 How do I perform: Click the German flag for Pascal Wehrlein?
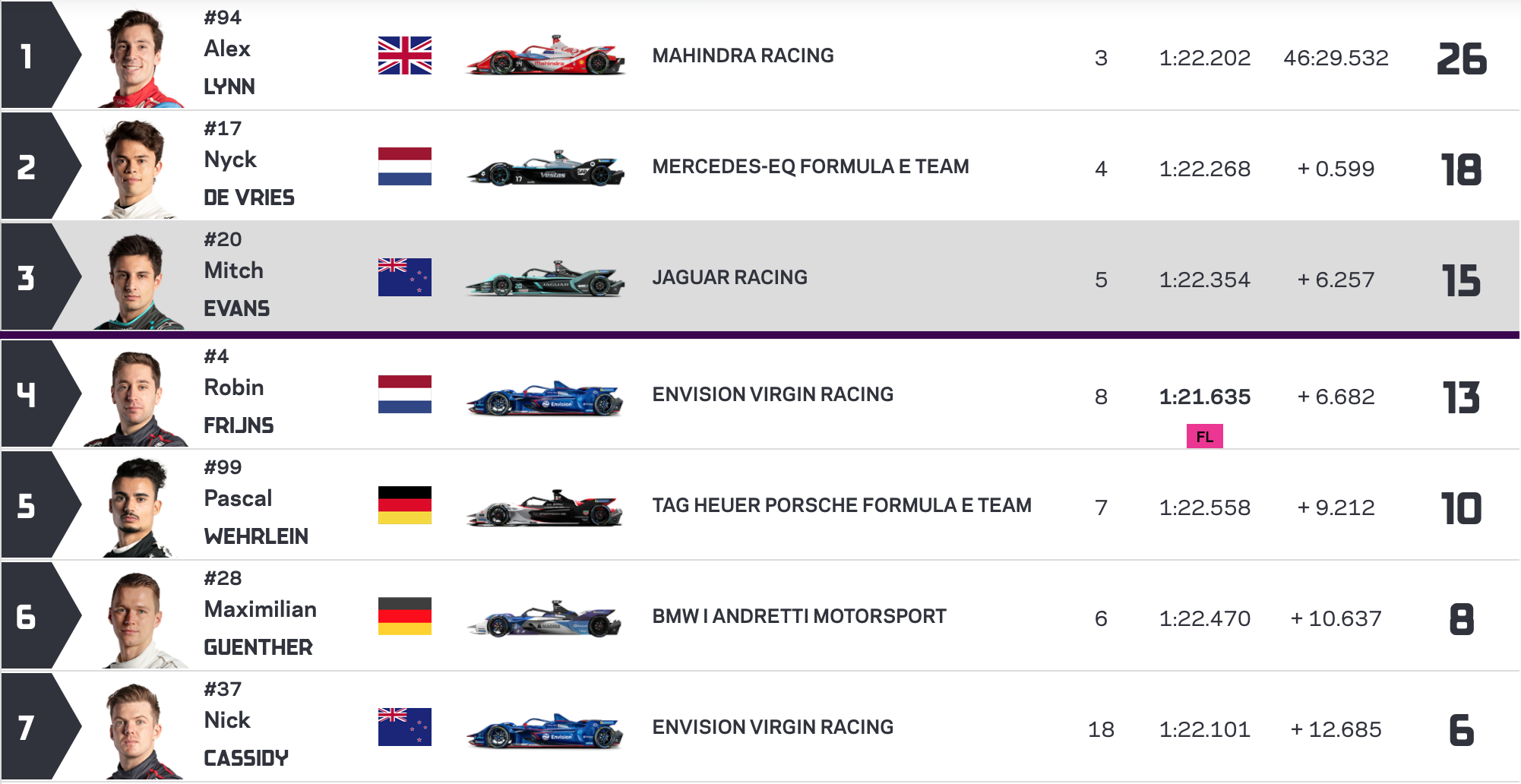pos(405,505)
